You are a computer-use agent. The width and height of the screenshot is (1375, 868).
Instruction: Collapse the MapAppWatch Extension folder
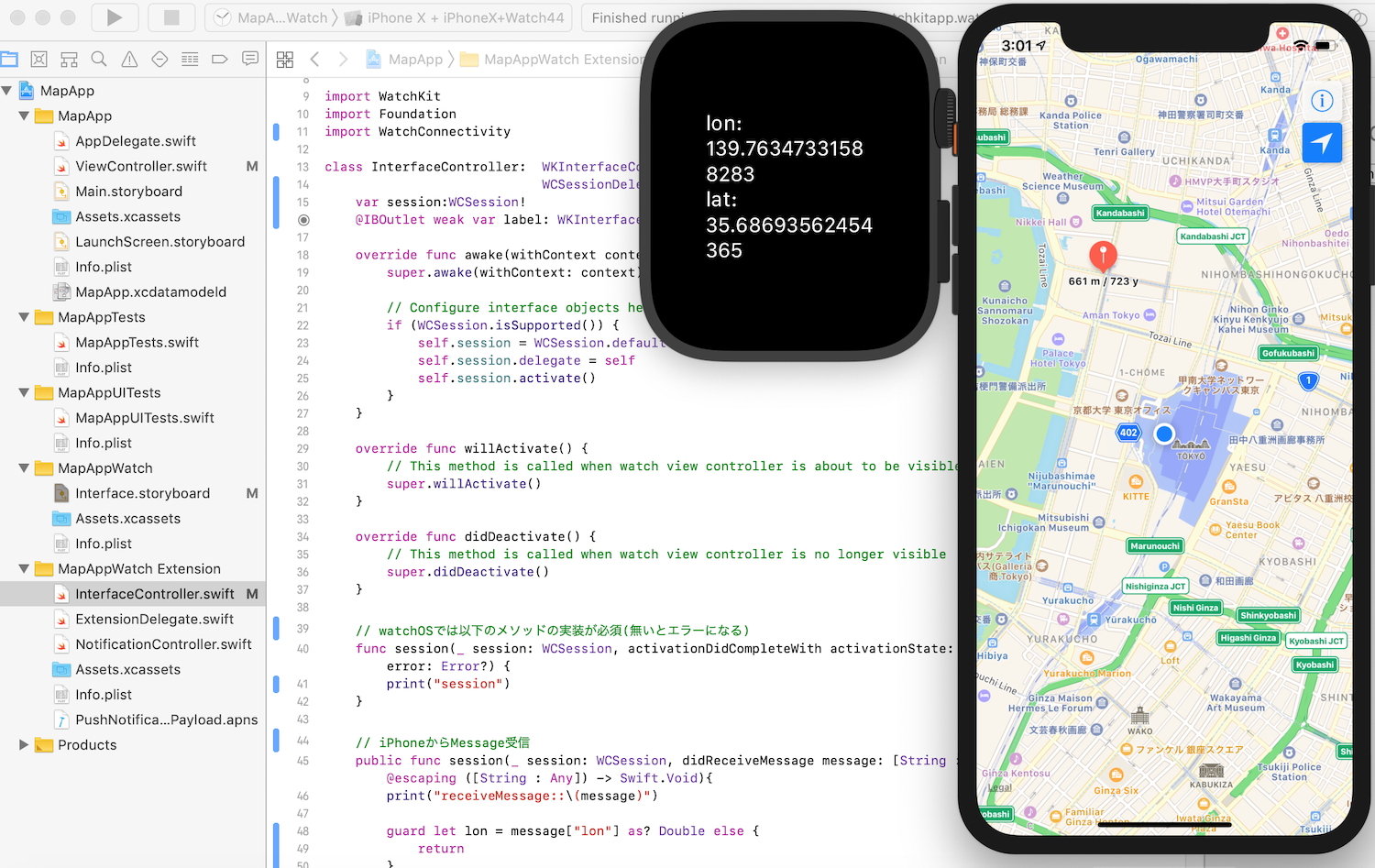[24, 568]
